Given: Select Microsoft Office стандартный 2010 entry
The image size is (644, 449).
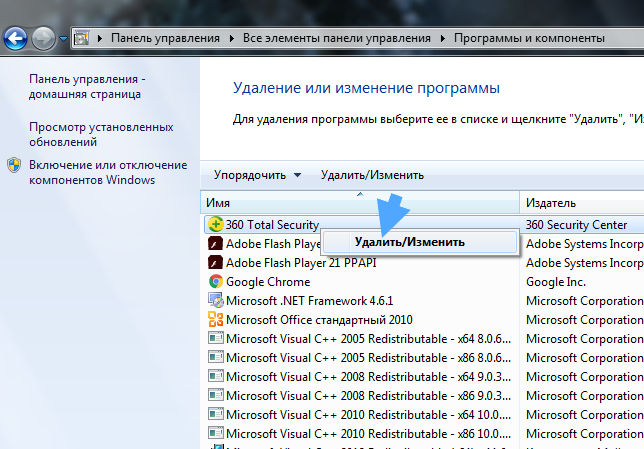Looking at the screenshot, I should [319, 320].
